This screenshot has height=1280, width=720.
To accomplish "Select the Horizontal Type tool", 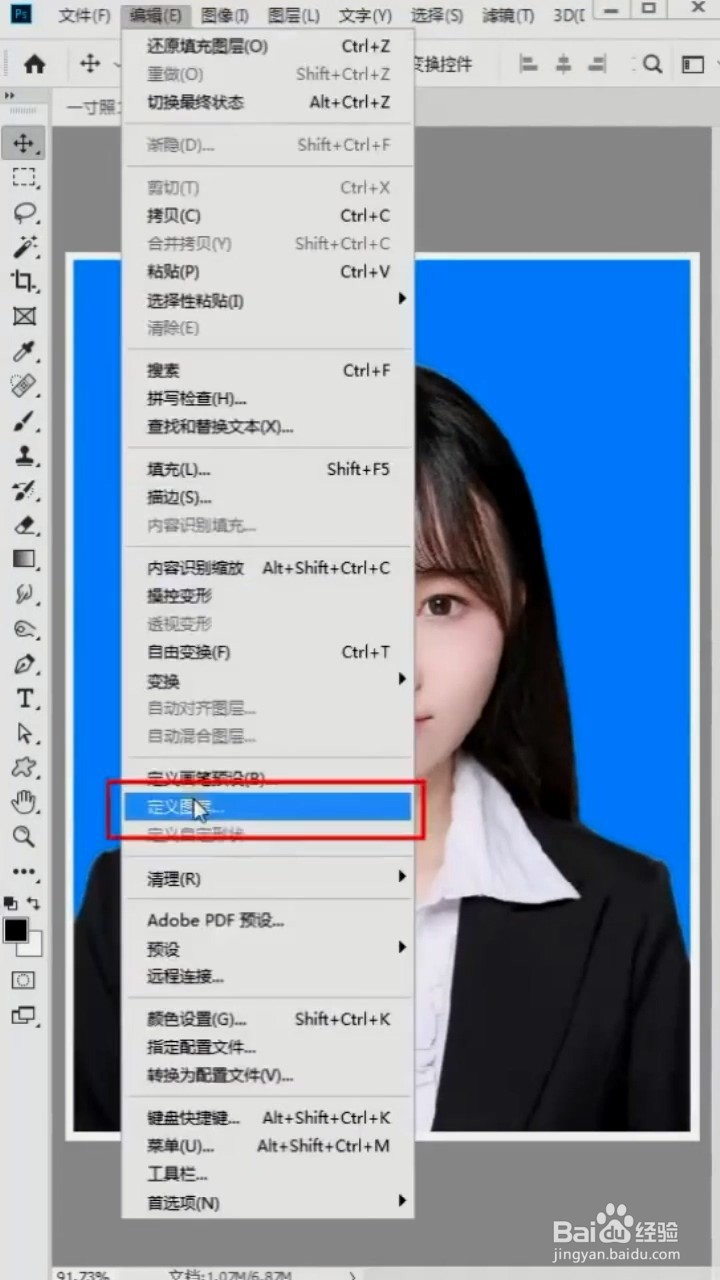I will click(24, 698).
